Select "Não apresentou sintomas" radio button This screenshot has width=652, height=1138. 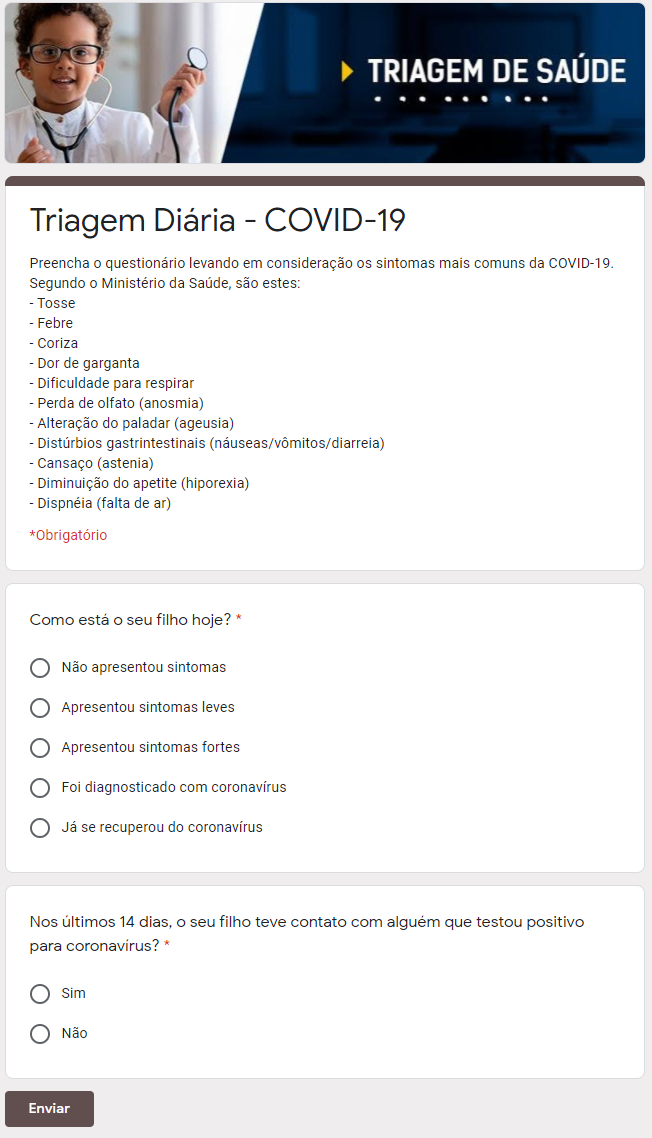(x=40, y=668)
